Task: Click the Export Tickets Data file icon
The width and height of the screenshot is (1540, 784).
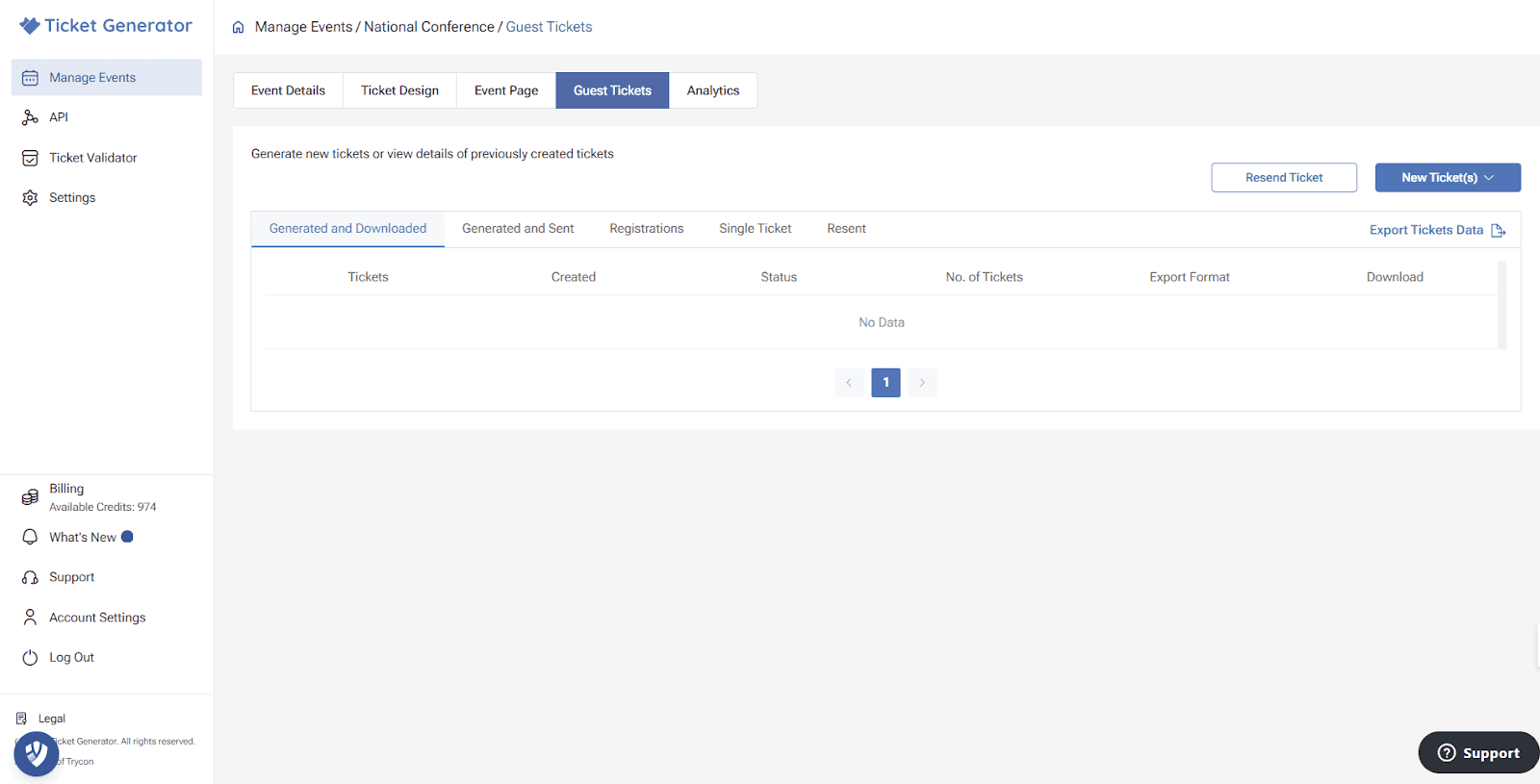Action: pyautogui.click(x=1499, y=231)
